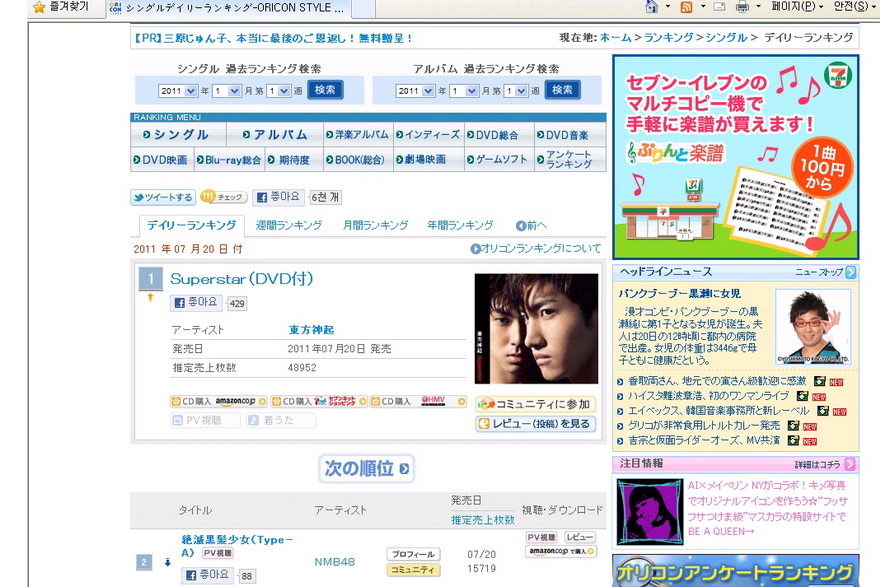Screen dimensions: 880x587
Task: Click レビュー(投稿)を見る button
Action: click(535, 424)
